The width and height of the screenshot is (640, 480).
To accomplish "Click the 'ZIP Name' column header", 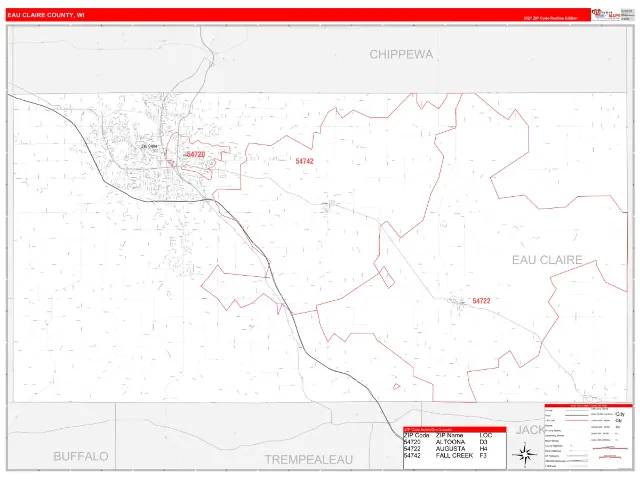I will [x=449, y=436].
